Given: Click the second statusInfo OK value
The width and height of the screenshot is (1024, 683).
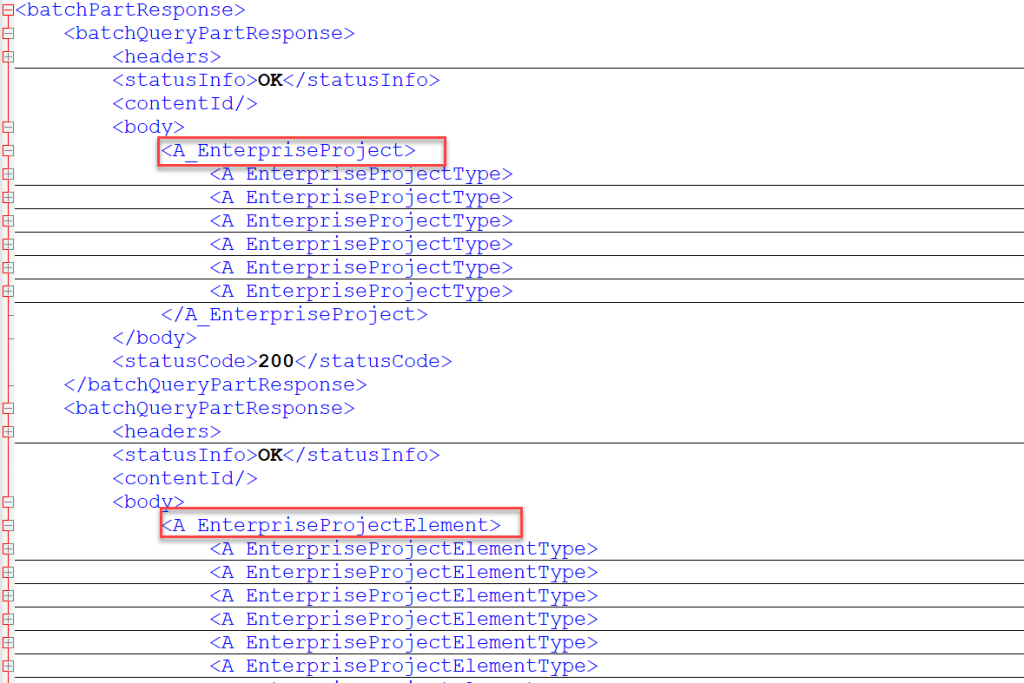Looking at the screenshot, I should [x=270, y=455].
